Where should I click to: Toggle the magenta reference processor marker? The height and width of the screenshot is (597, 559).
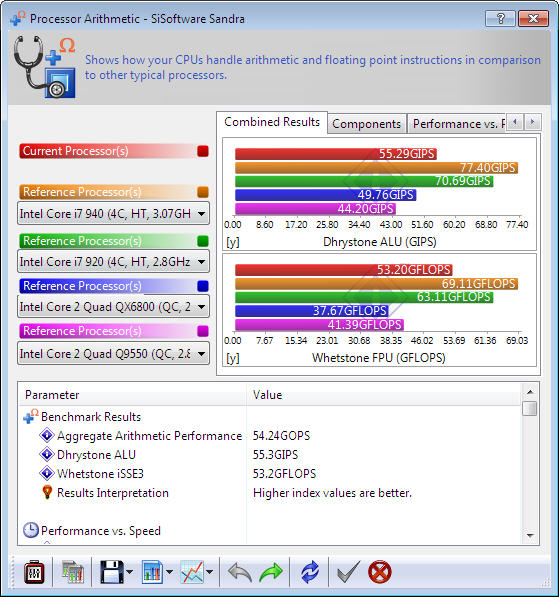tap(203, 331)
